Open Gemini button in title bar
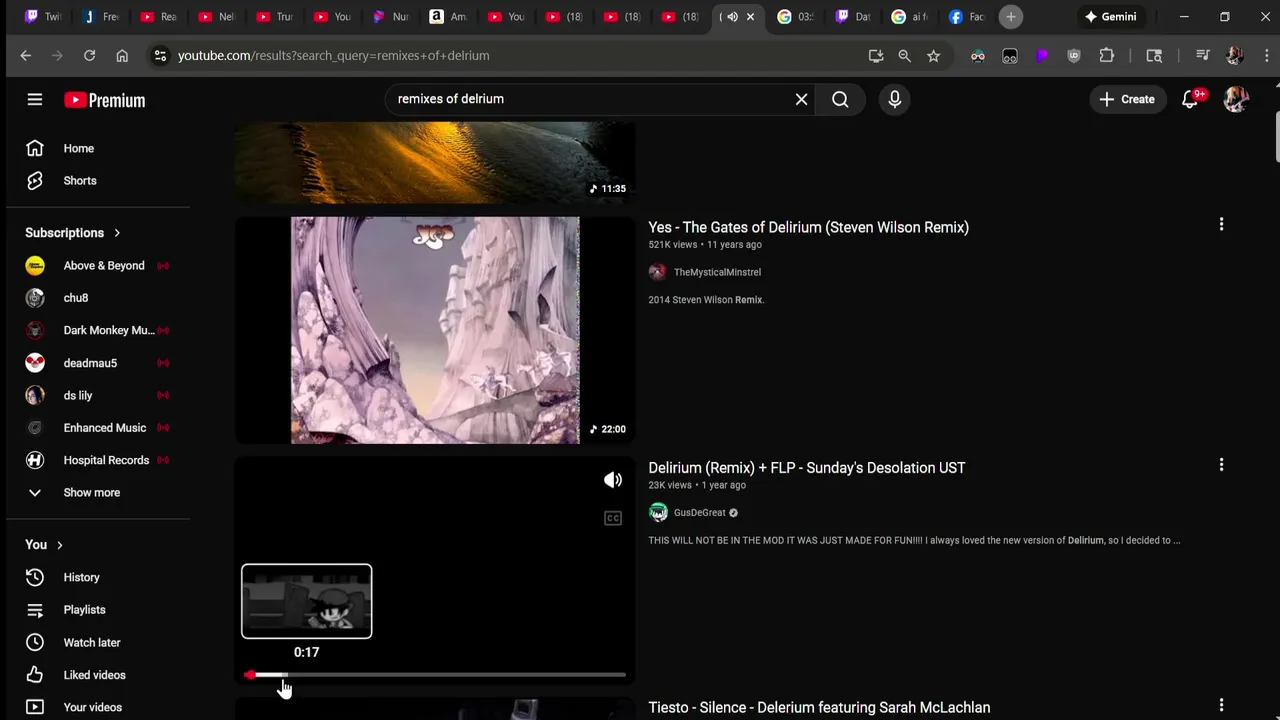1280x720 pixels. (x=1111, y=17)
